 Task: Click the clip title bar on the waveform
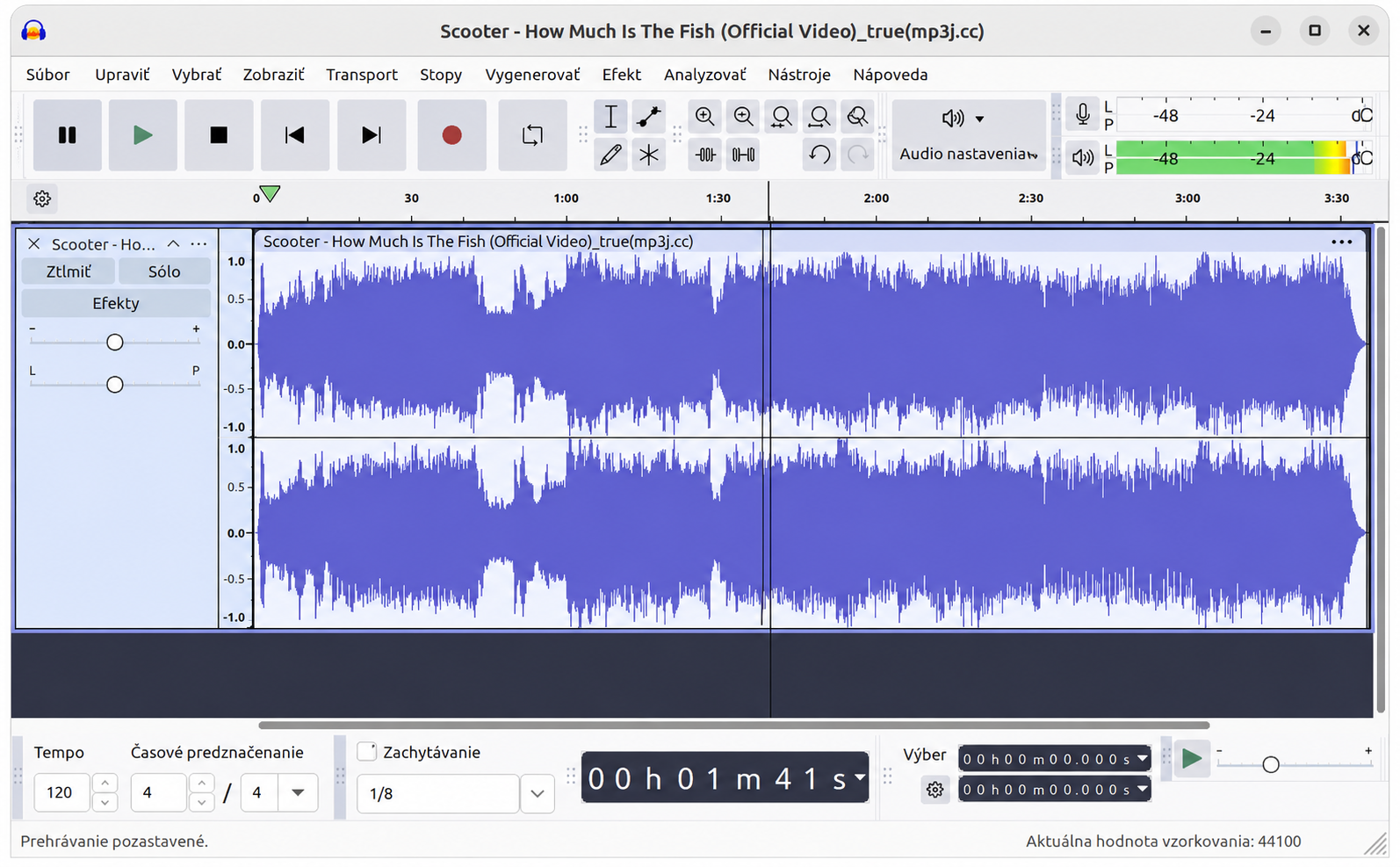point(810,242)
